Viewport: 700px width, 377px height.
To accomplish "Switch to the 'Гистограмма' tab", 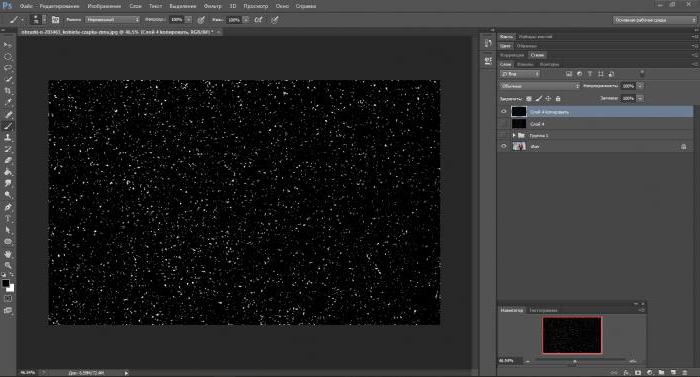I will tap(543, 310).
